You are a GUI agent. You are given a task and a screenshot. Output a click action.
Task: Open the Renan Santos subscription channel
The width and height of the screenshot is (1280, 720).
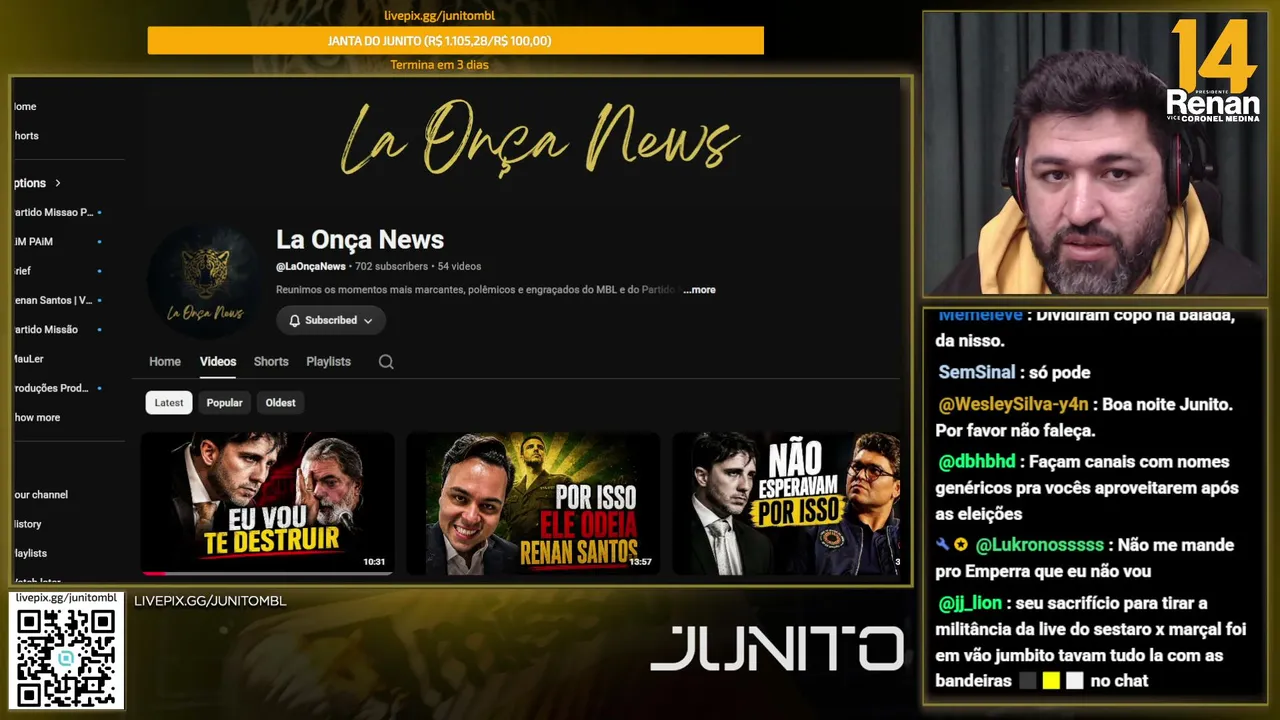coord(57,300)
